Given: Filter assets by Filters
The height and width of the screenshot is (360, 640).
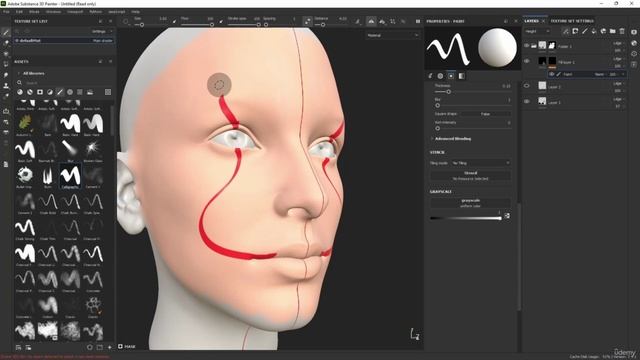Looking at the screenshot, I should click(50, 92).
